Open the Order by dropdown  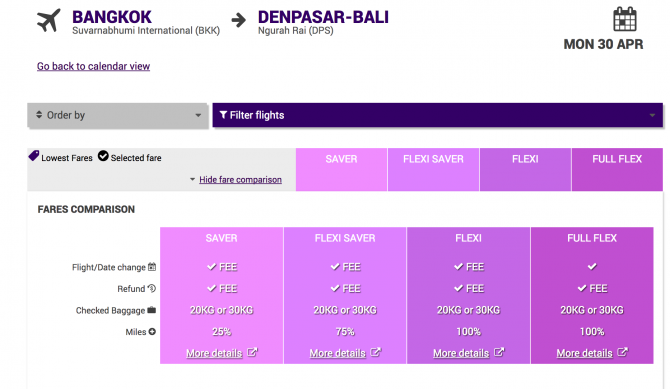click(118, 115)
